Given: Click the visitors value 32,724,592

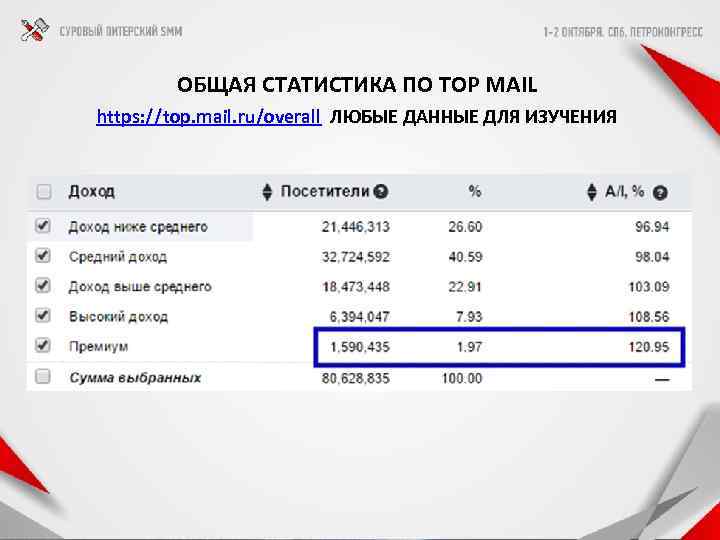Looking at the screenshot, I should pyautogui.click(x=355, y=257).
